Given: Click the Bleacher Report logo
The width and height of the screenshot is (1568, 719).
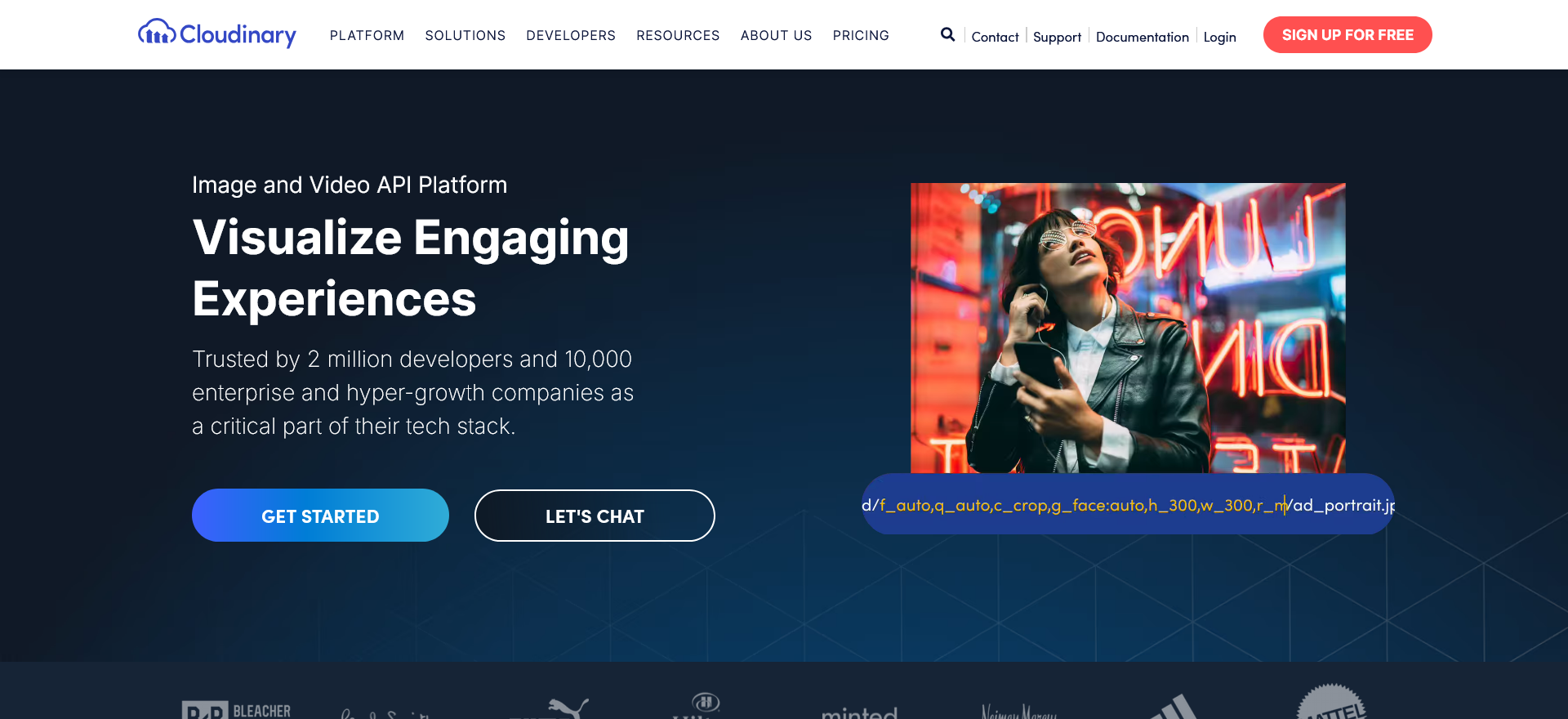Looking at the screenshot, I should pos(237,709).
